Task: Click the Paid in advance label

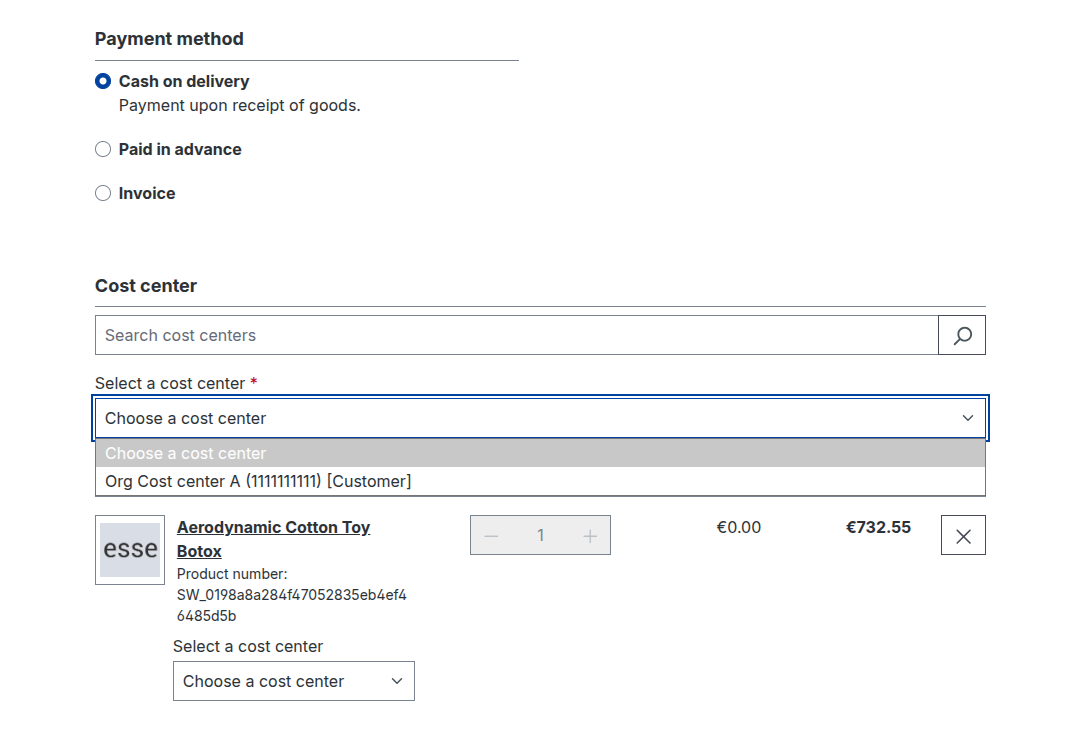Action: click(180, 150)
